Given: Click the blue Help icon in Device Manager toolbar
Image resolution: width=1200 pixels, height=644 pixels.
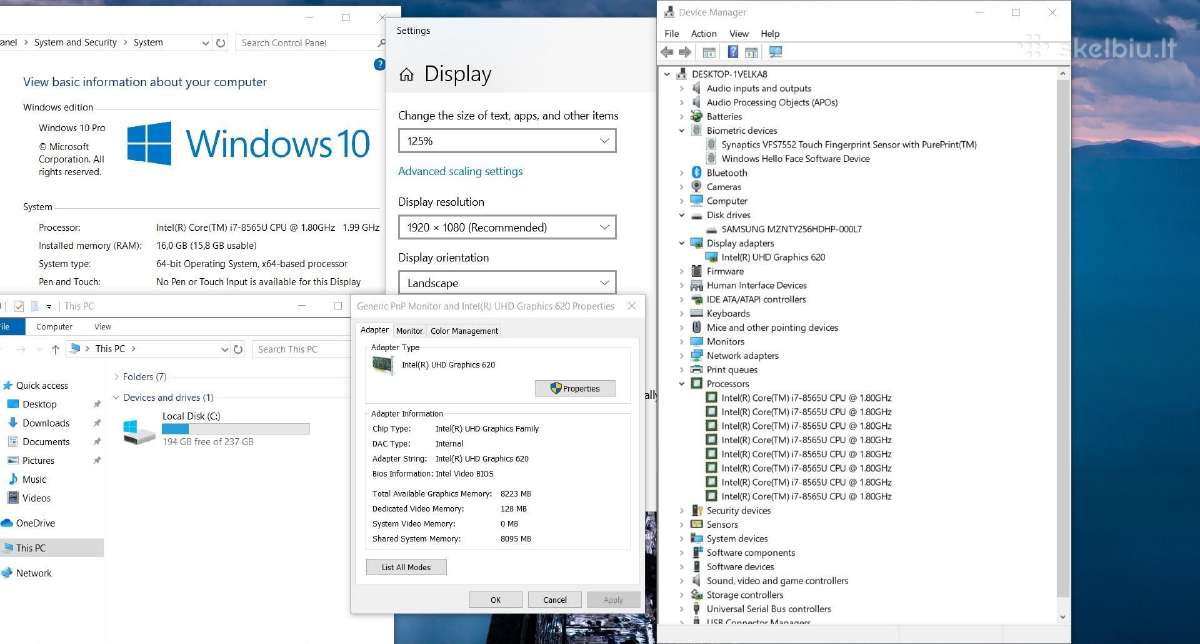Looking at the screenshot, I should coord(733,52).
